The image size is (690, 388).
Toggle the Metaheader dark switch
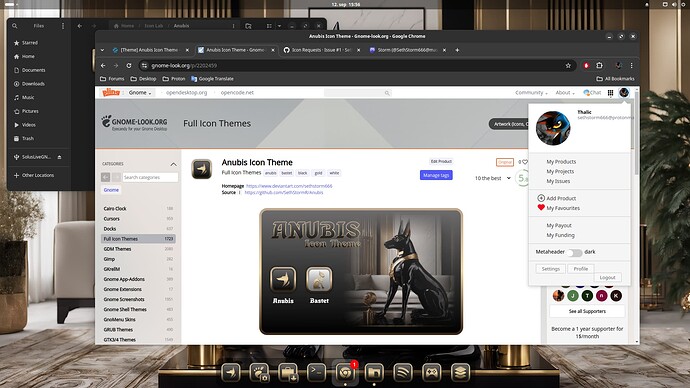pyautogui.click(x=574, y=252)
